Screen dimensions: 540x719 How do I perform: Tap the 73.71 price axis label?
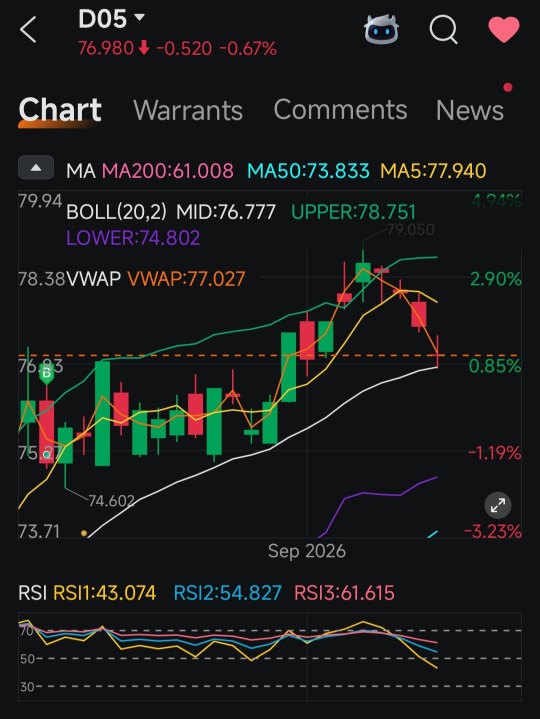click(39, 531)
